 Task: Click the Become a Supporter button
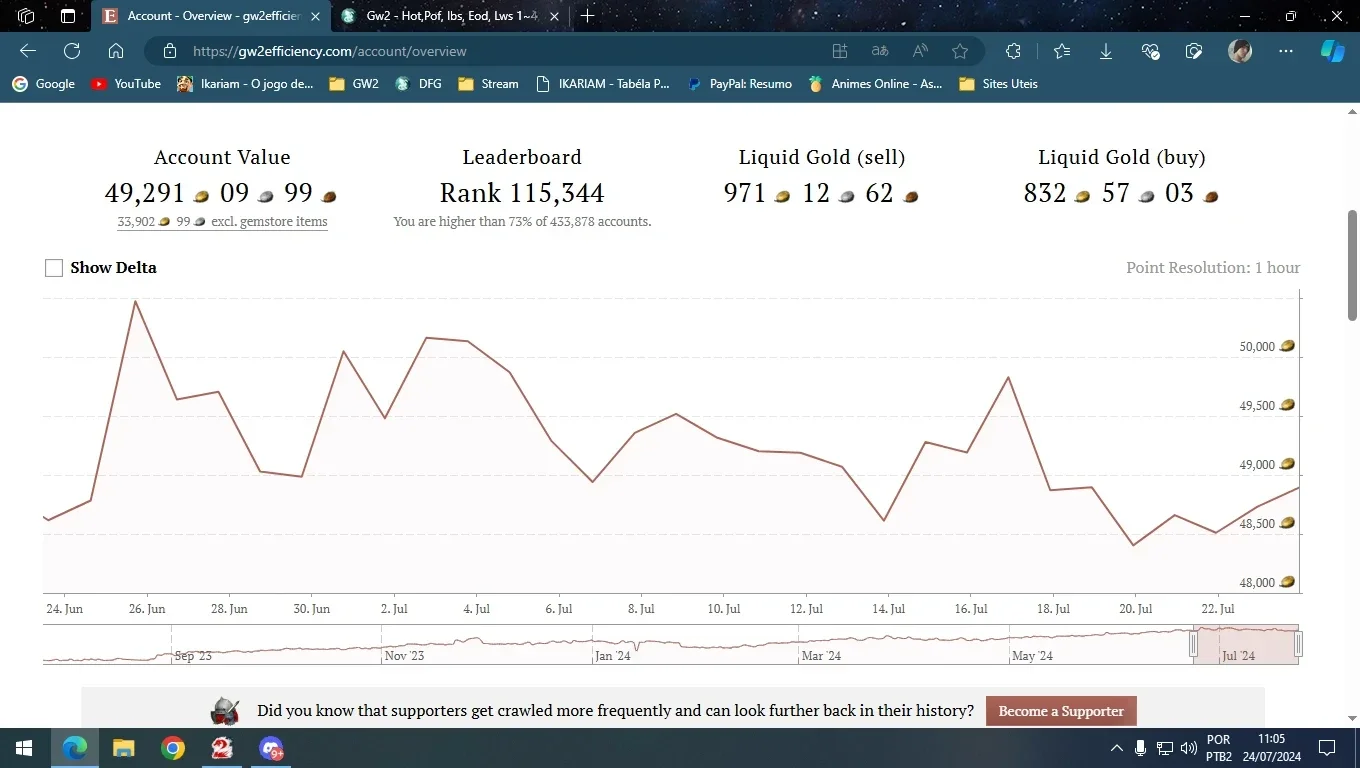coord(1061,711)
